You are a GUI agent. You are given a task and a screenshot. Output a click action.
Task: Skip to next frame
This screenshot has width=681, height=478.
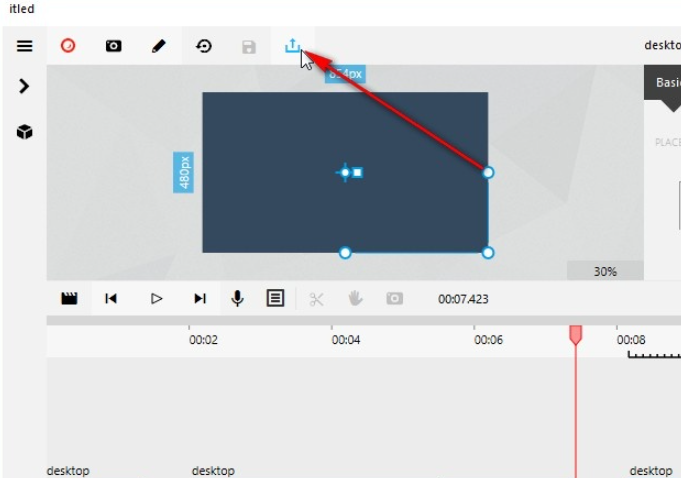coord(200,298)
